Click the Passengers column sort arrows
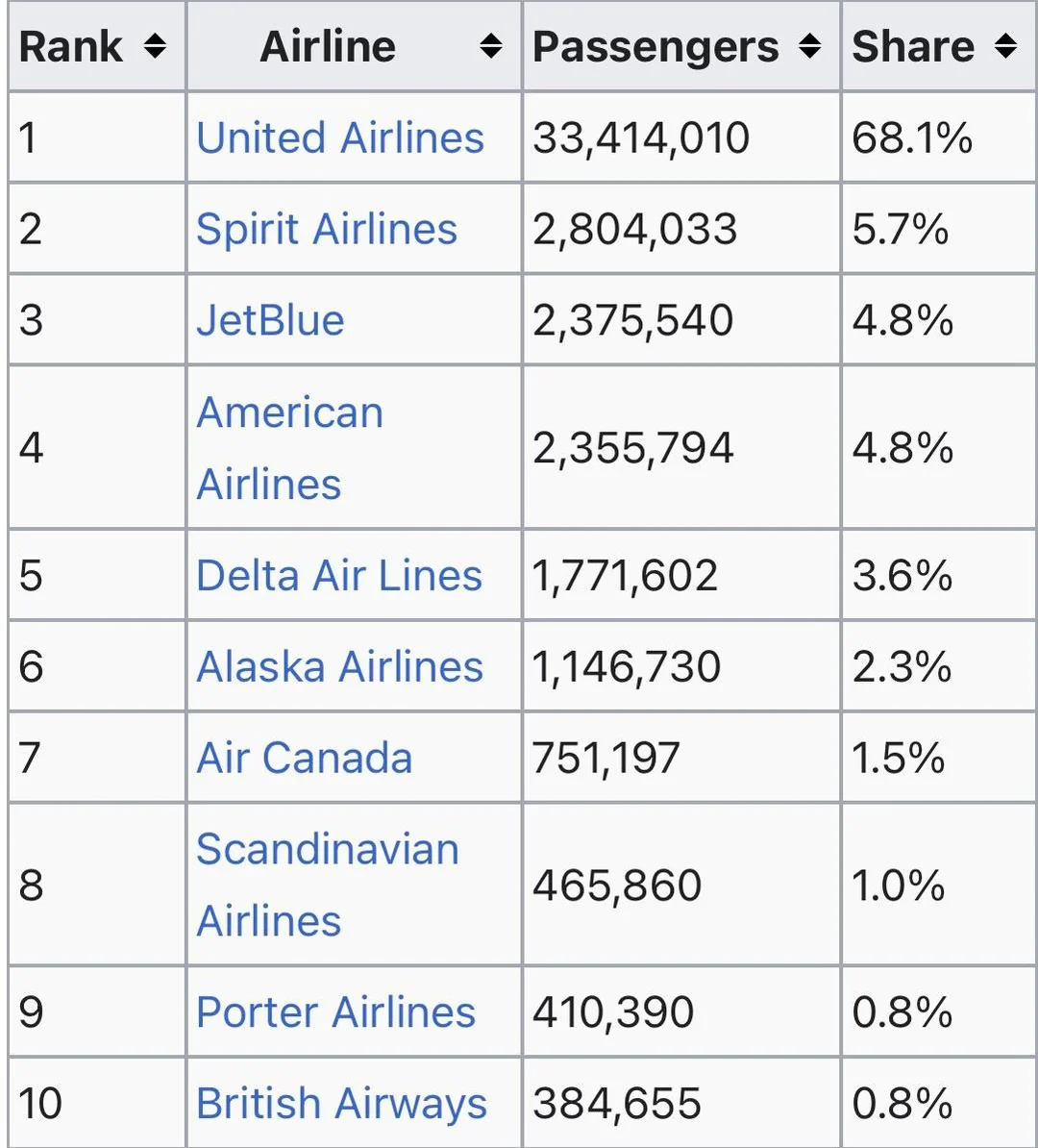 (810, 46)
